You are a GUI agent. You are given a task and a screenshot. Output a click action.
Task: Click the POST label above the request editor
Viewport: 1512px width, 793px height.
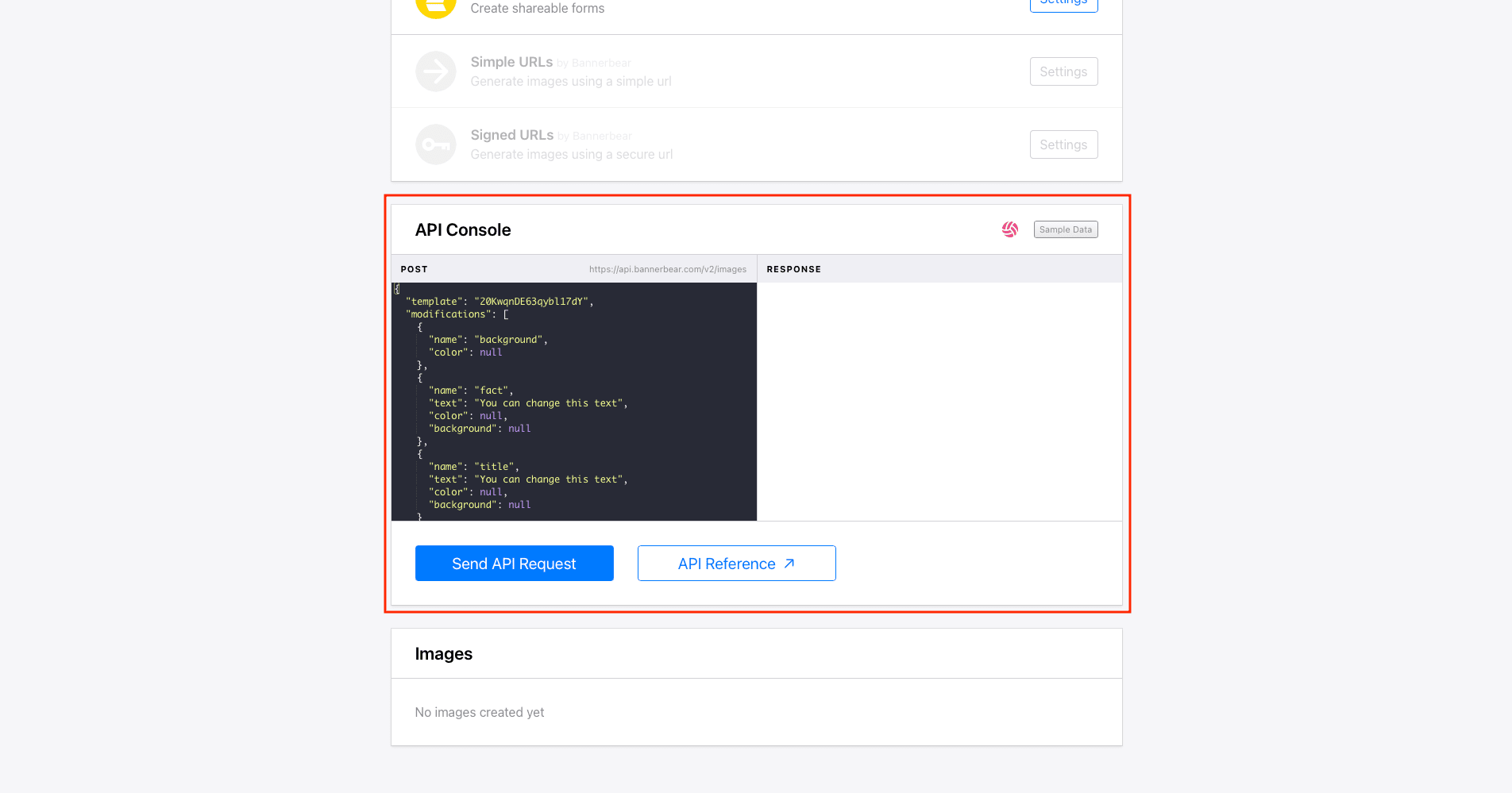414,269
